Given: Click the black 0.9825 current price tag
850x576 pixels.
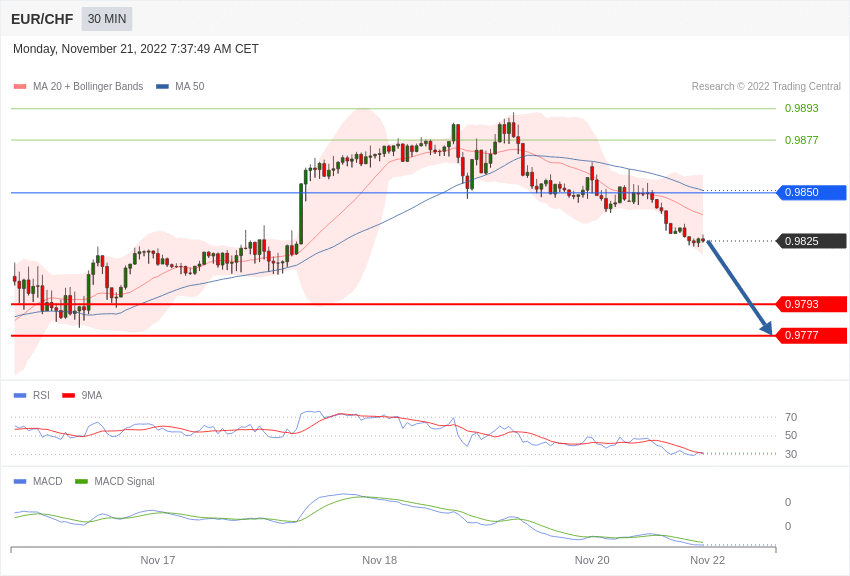Looking at the screenshot, I should [812, 241].
